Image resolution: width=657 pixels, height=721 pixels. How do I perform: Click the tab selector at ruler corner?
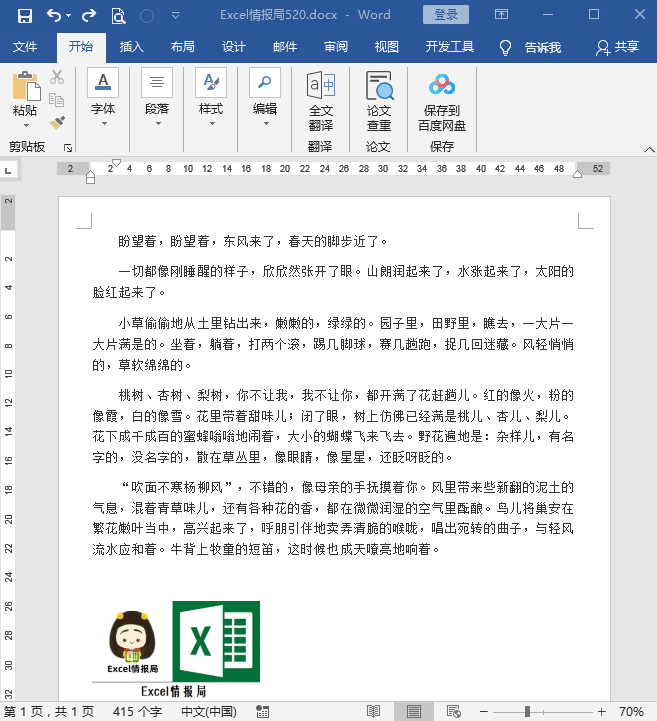8,171
